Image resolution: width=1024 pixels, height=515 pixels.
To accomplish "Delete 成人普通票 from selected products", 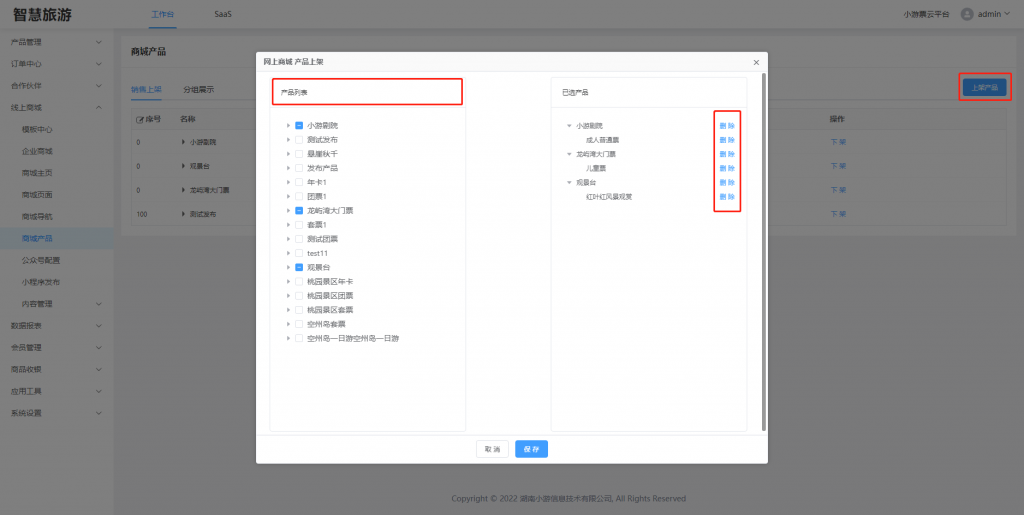I will click(x=727, y=140).
